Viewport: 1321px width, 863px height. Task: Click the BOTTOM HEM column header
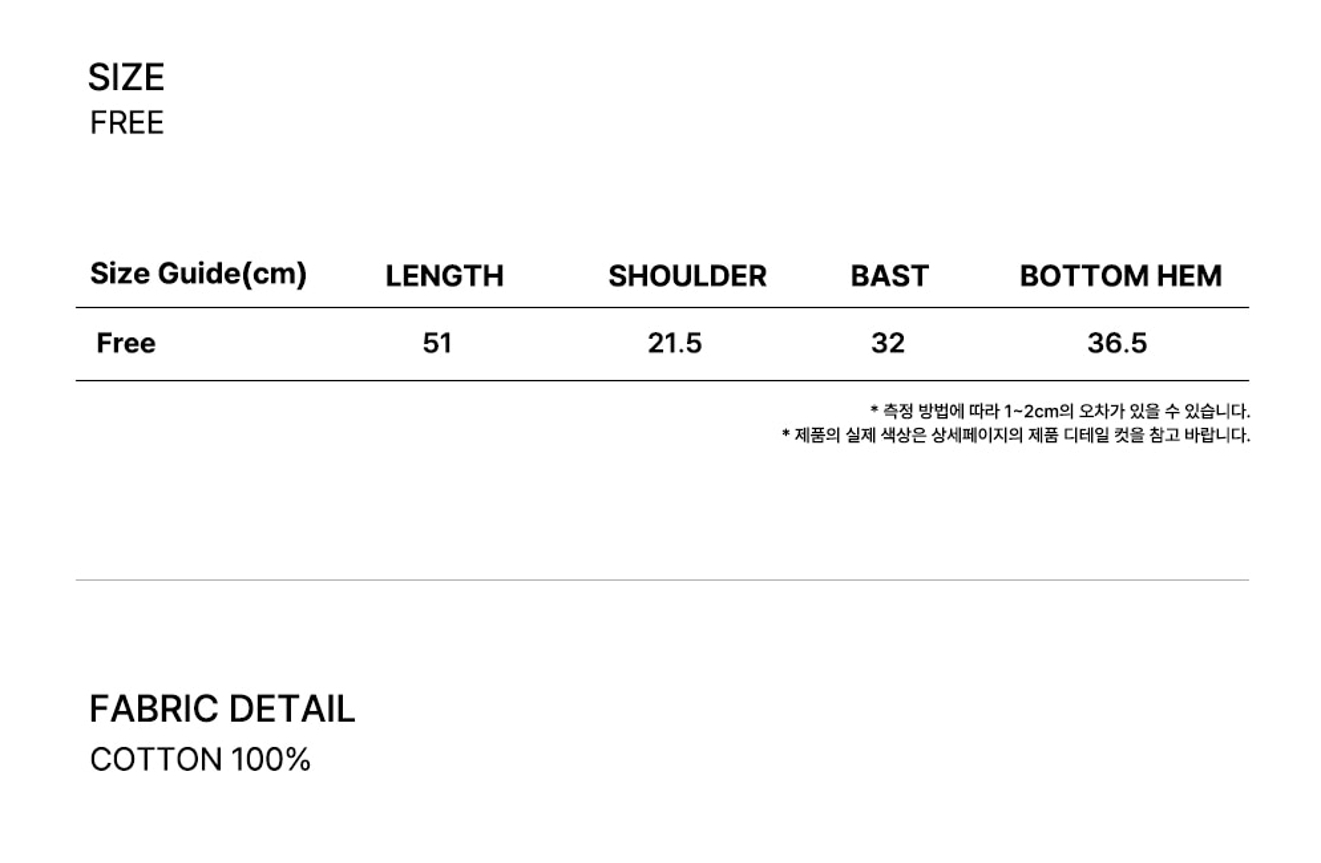[1120, 276]
